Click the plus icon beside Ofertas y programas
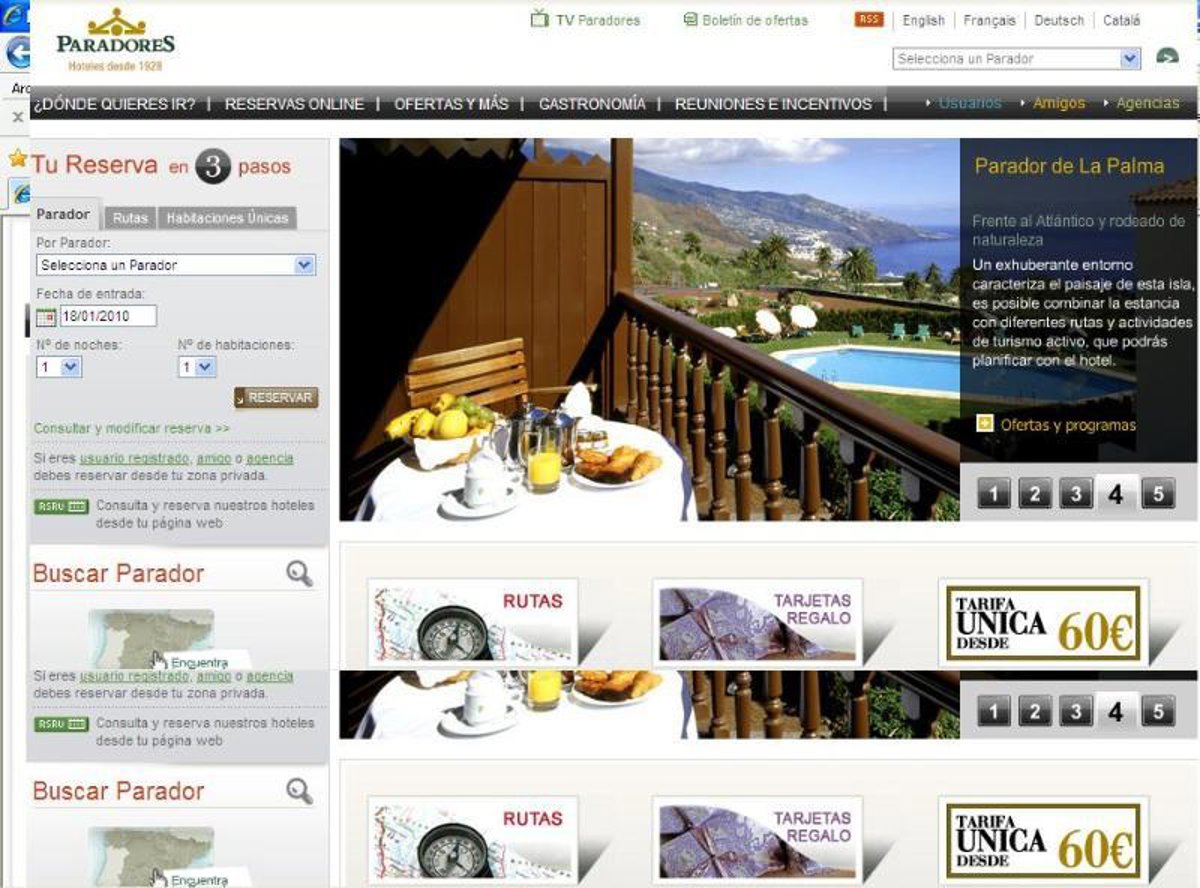 [x=985, y=424]
